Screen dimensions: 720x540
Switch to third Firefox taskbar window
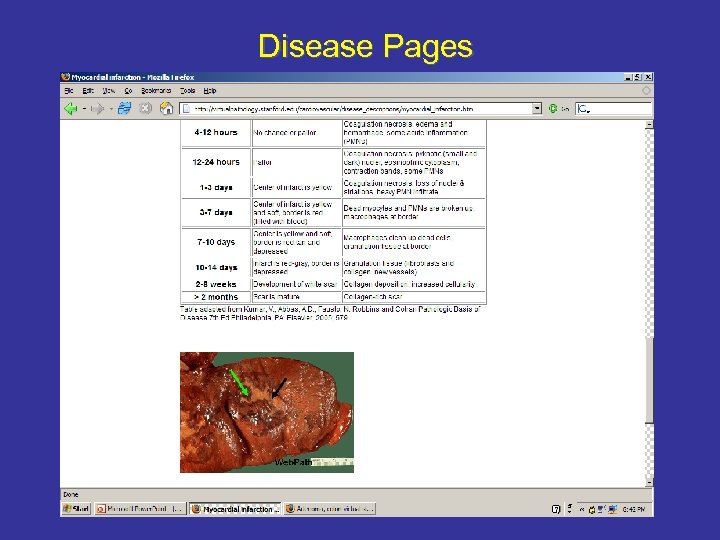point(330,509)
